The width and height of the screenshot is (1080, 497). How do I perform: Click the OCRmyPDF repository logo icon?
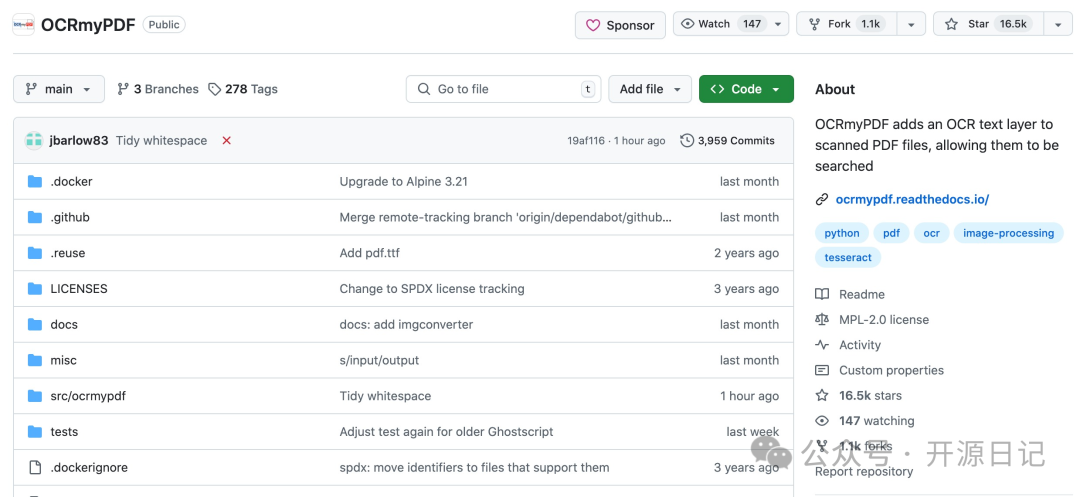[23, 25]
